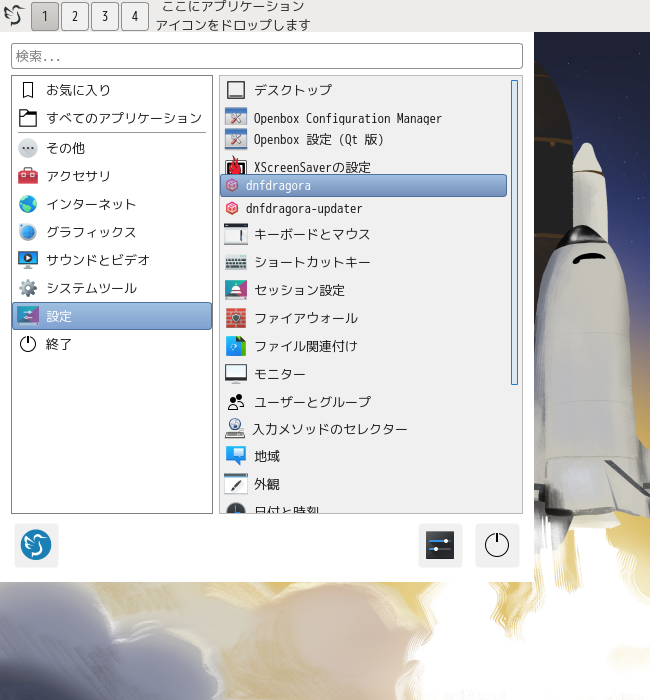The width and height of the screenshot is (650, 700).
Task: Click the application list scrollbar
Action: 514,232
